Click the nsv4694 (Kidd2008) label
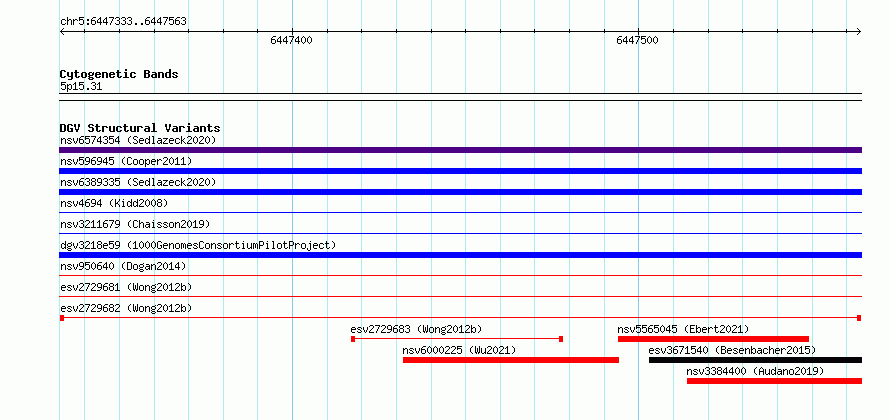 coord(114,203)
